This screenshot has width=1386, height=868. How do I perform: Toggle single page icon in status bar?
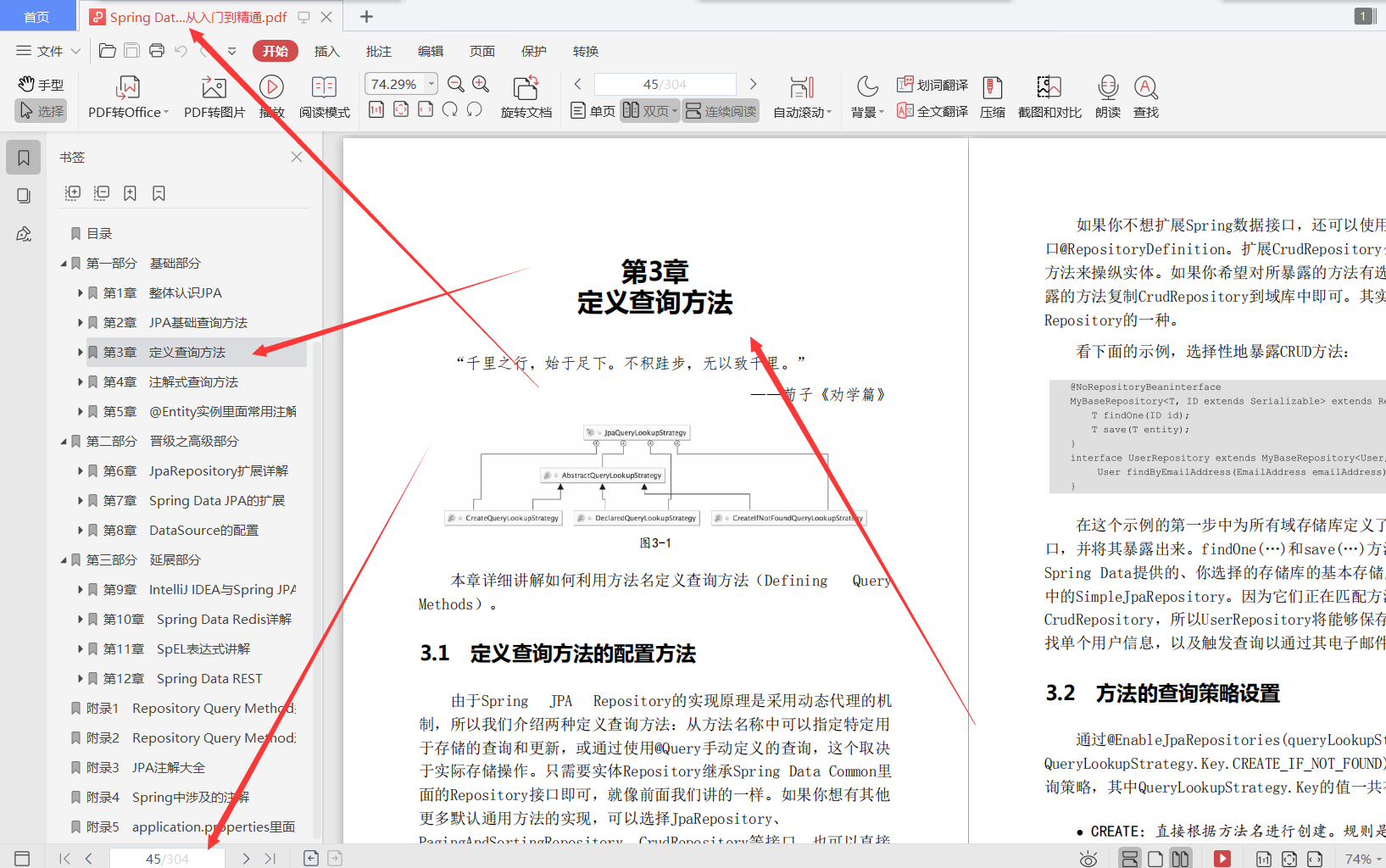[x=1155, y=859]
